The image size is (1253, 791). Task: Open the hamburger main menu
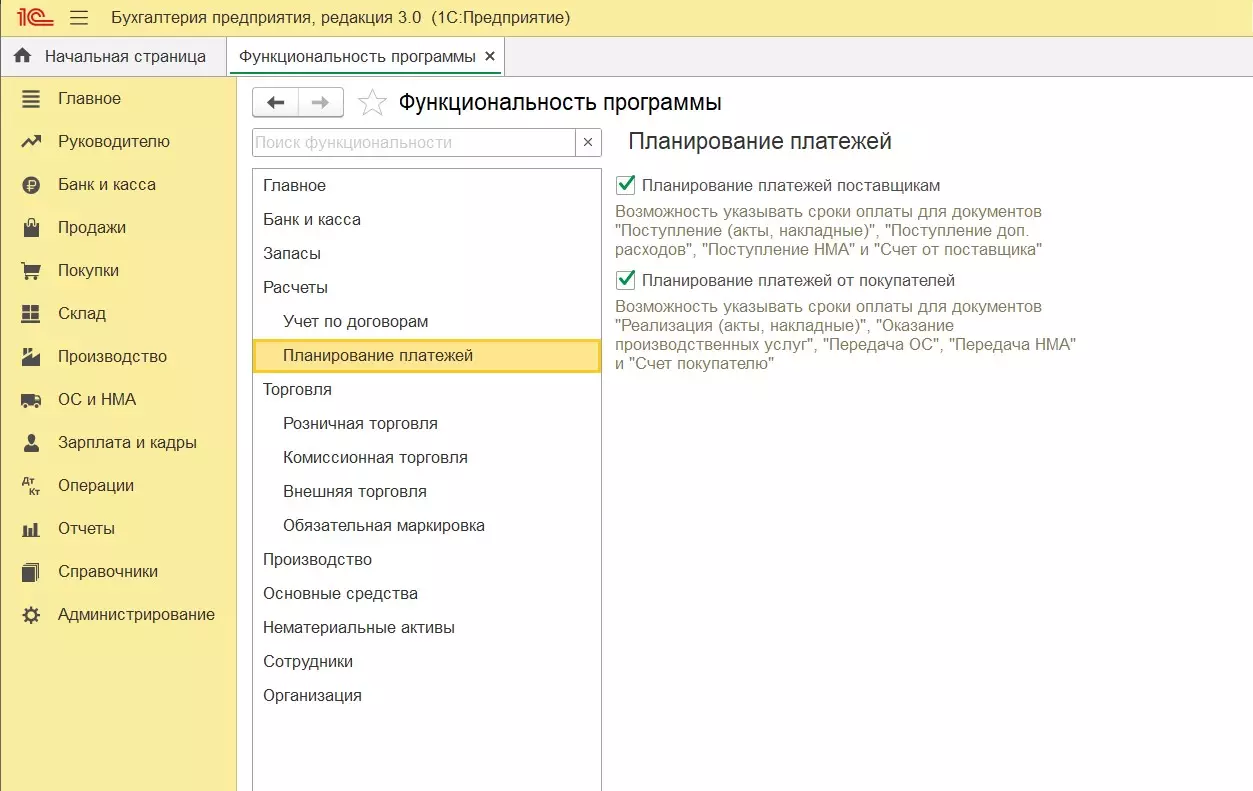coord(79,18)
